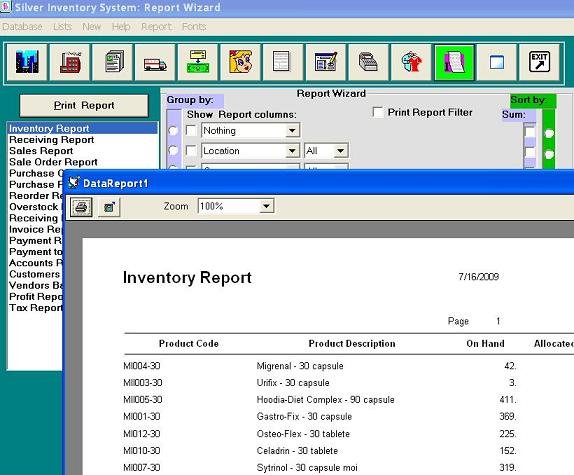Click the export icon in DataReport1 toolbar
The image size is (574, 475).
pyautogui.click(x=109, y=207)
